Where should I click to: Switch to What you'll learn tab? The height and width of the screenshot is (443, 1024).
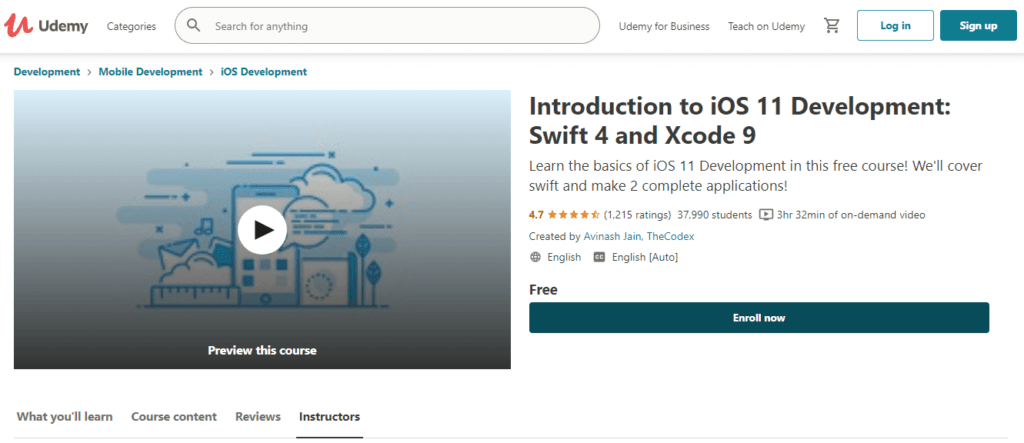click(65, 416)
